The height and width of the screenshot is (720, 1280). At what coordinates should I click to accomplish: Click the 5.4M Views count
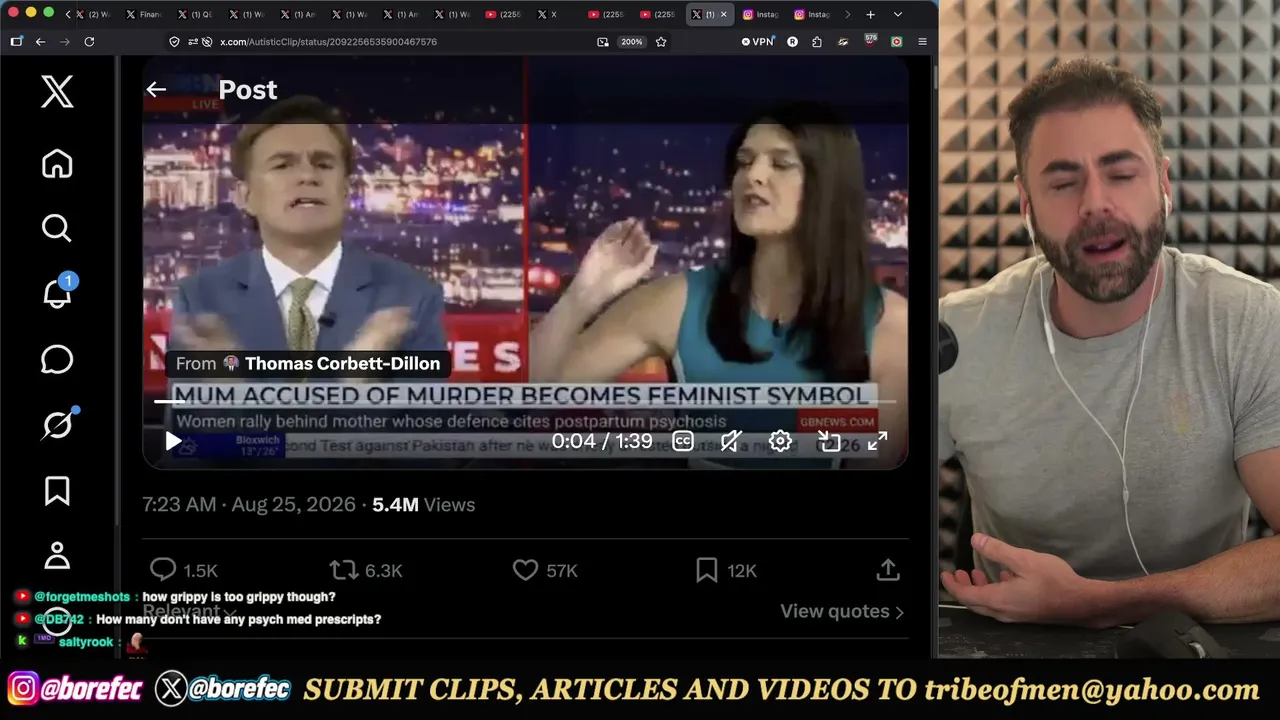coord(423,505)
